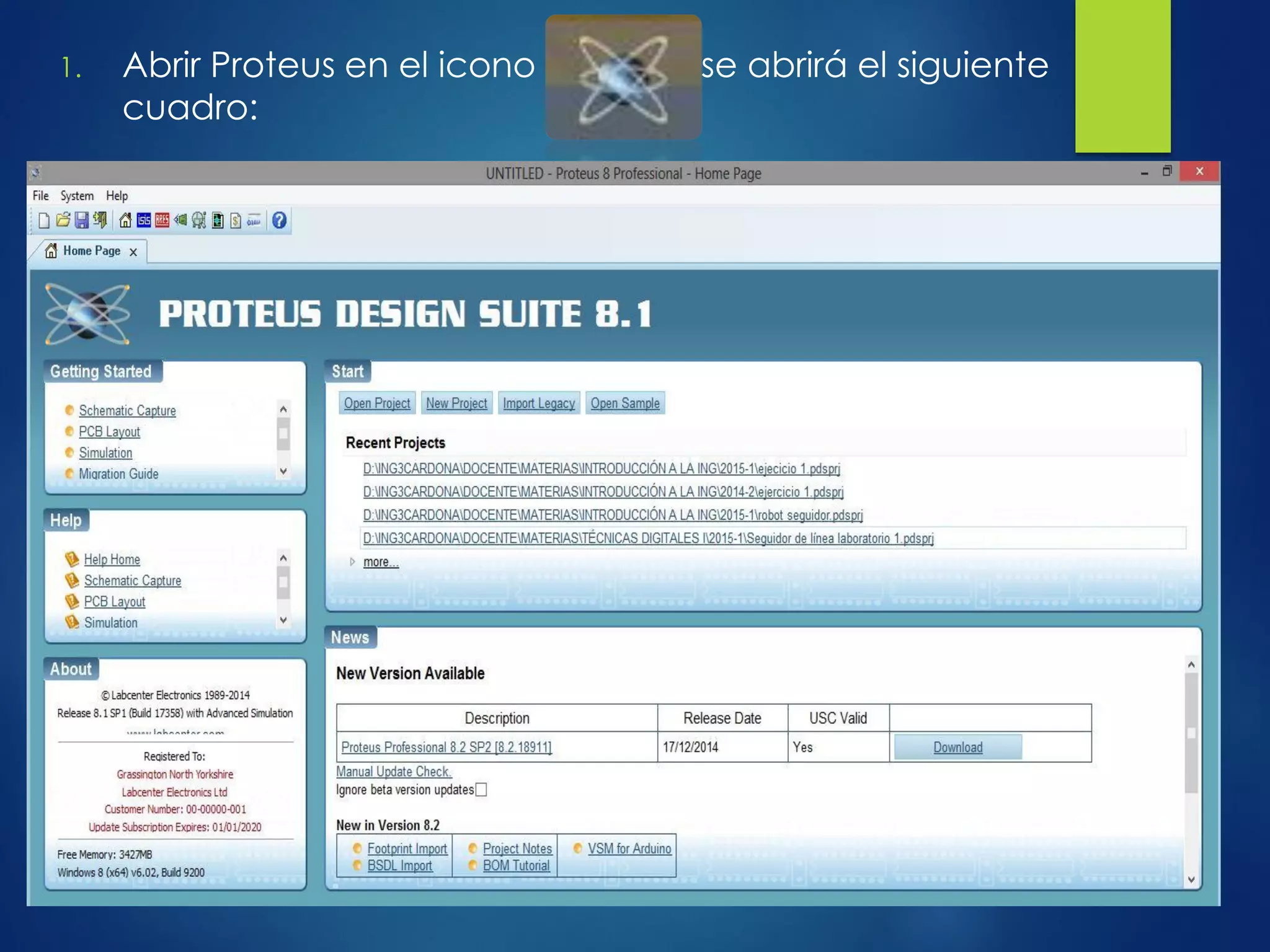The height and width of the screenshot is (952, 1270).
Task: Click the Home Page toolbar icon
Action: click(125, 221)
